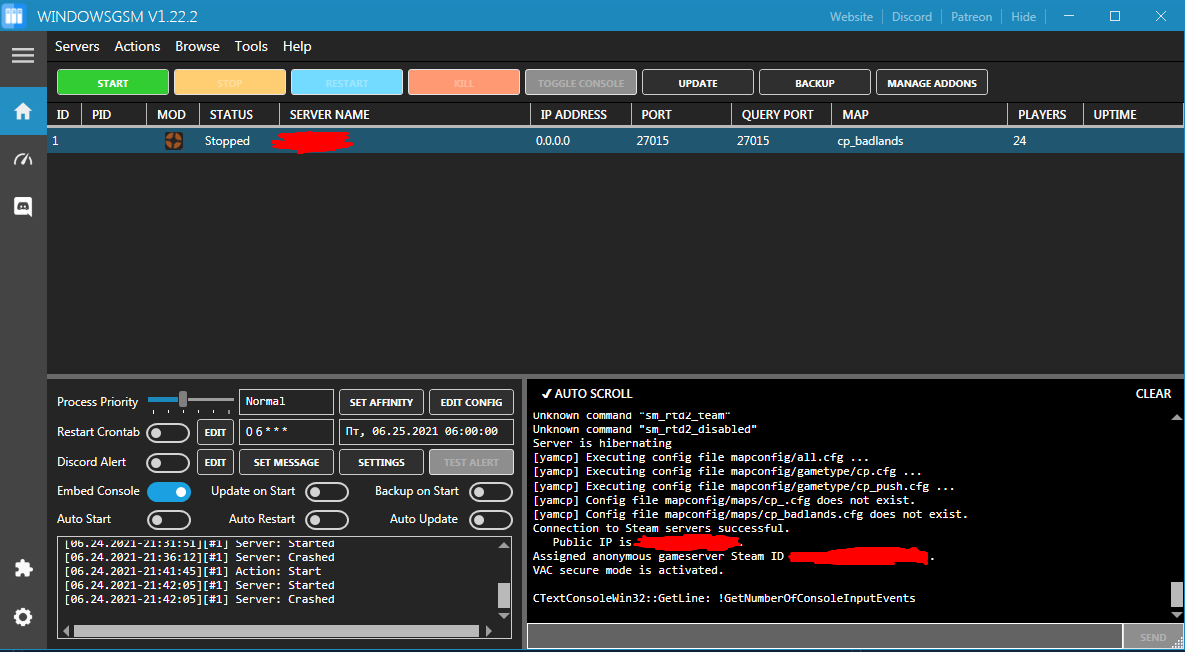Image resolution: width=1185 pixels, height=652 pixels.
Task: Enable the Backup on Start toggle
Action: point(490,491)
